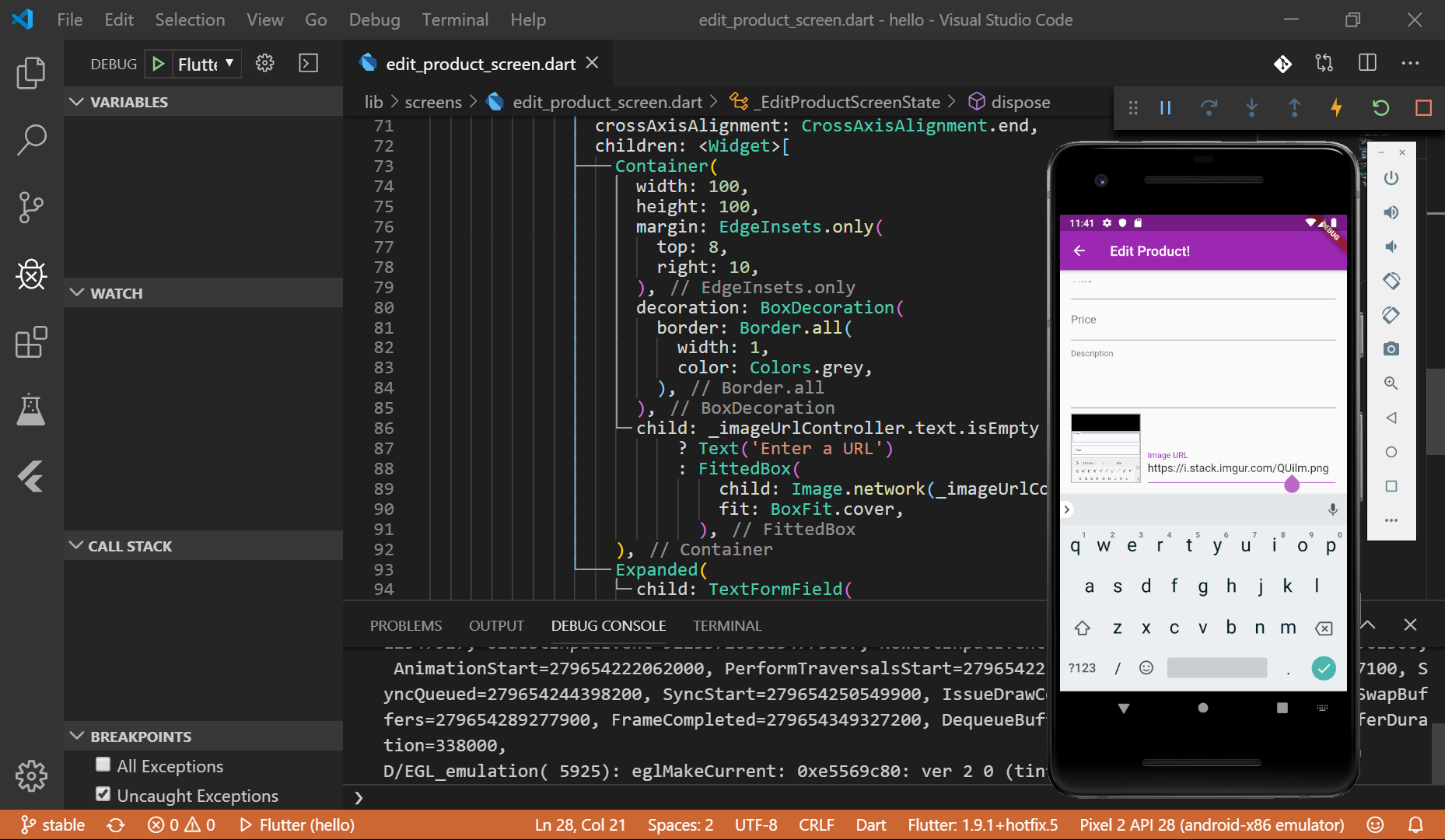Click errors and warnings count
Screen dimensions: 1445x840
[x=181, y=825]
